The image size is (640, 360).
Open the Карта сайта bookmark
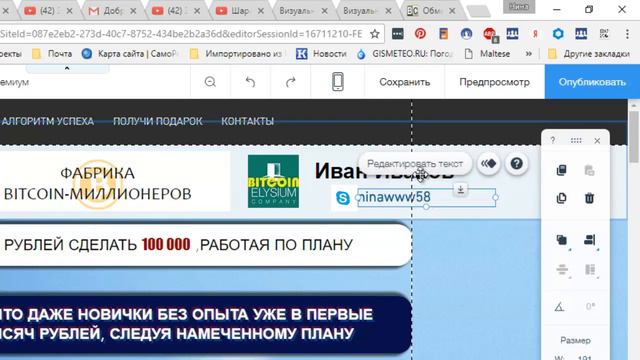click(129, 53)
